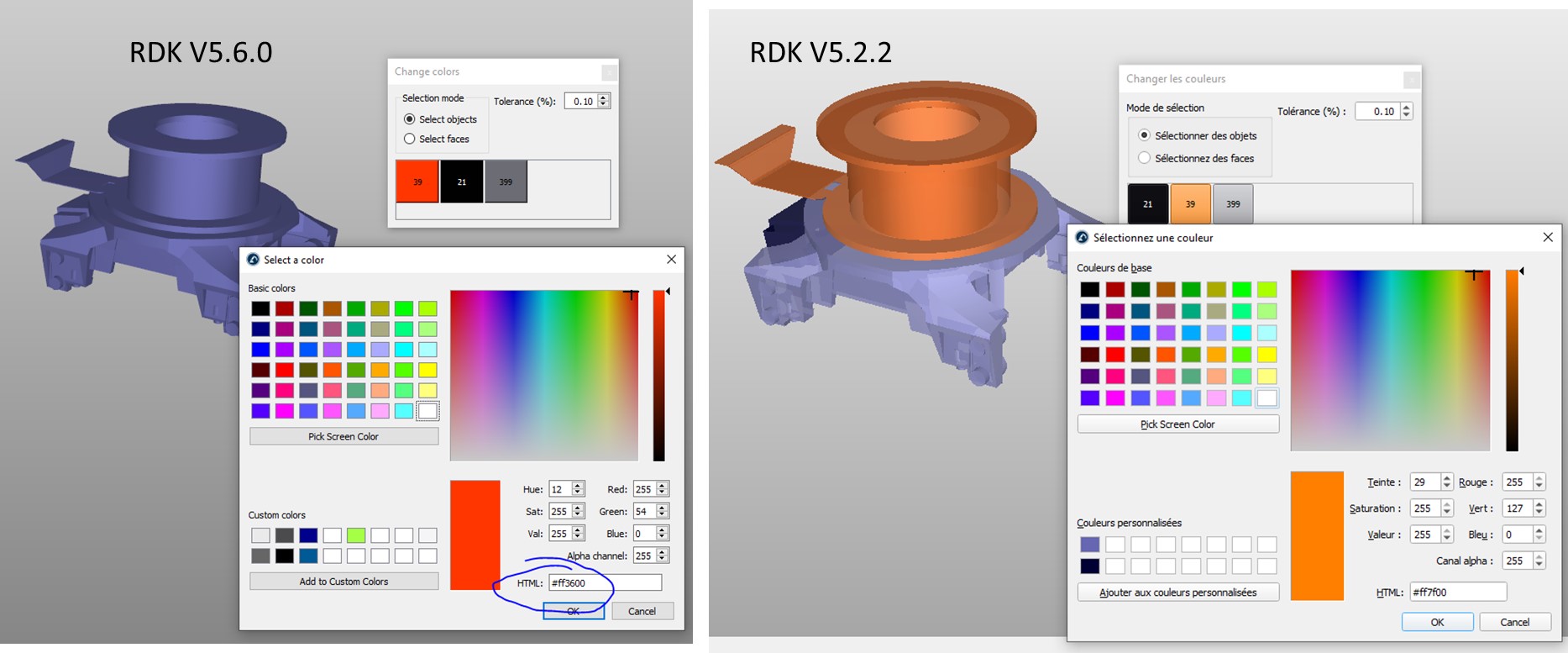
Task: Click the Sat value field
Action: tap(560, 511)
